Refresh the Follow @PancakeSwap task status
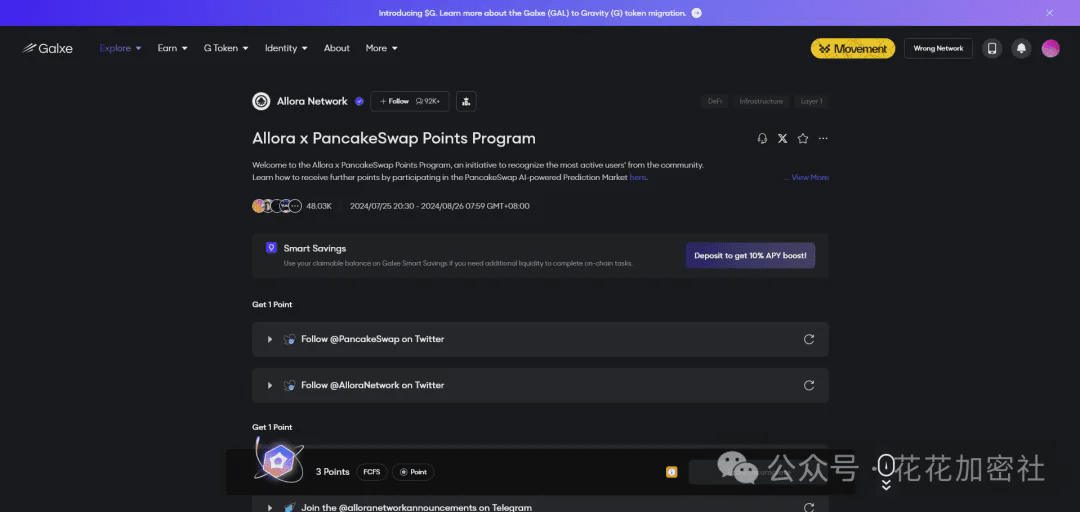Viewport: 1080px width, 512px height. pyautogui.click(x=809, y=339)
